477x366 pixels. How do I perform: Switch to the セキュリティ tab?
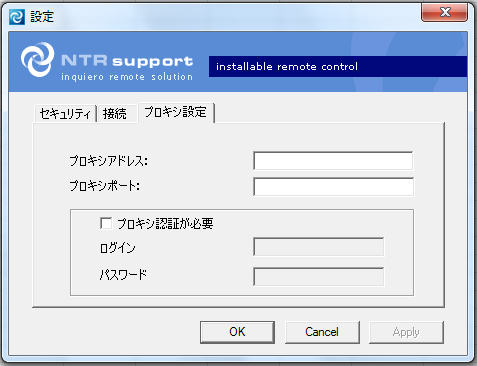coord(65,114)
